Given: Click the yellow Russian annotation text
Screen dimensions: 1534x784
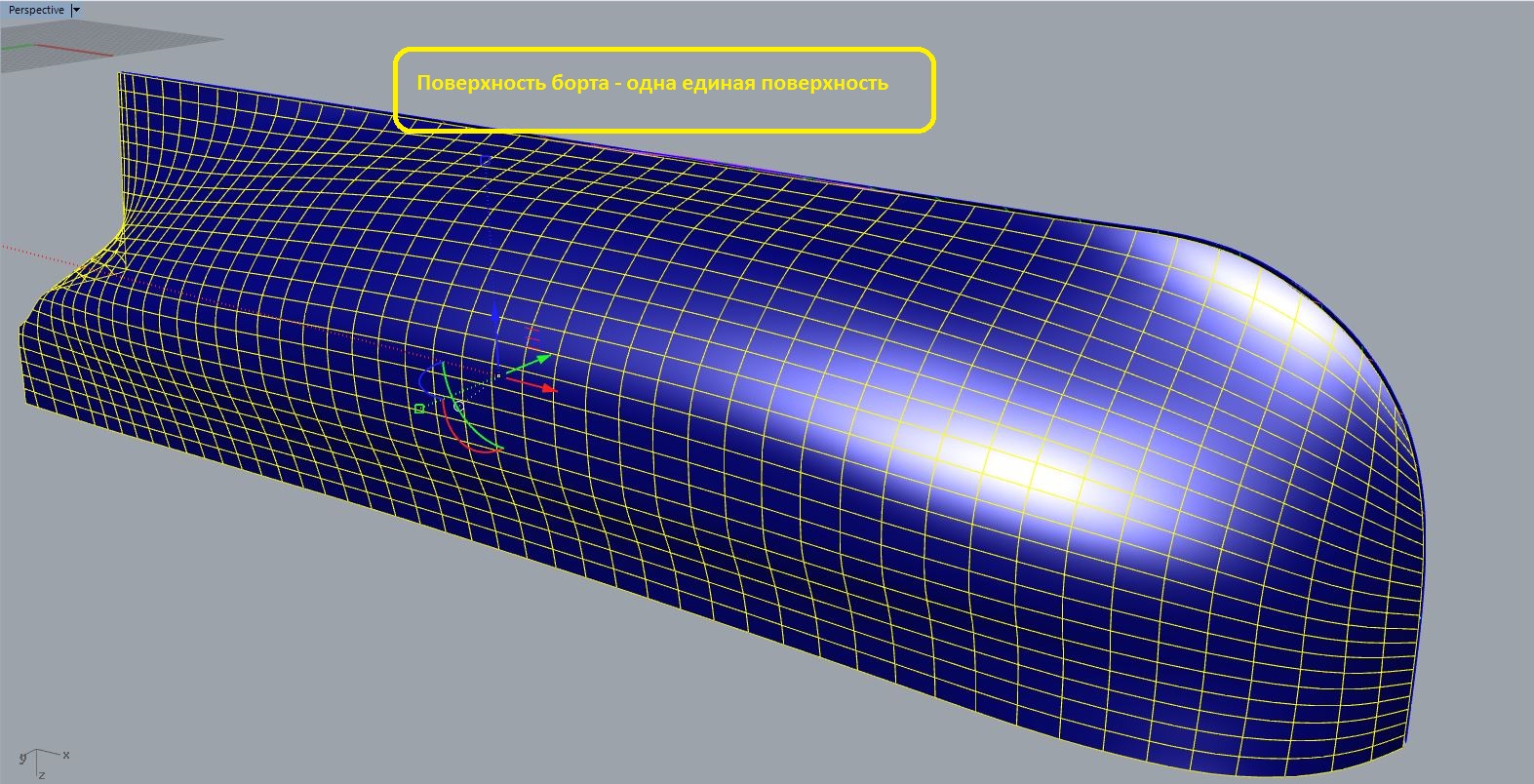Looking at the screenshot, I should (x=651, y=83).
